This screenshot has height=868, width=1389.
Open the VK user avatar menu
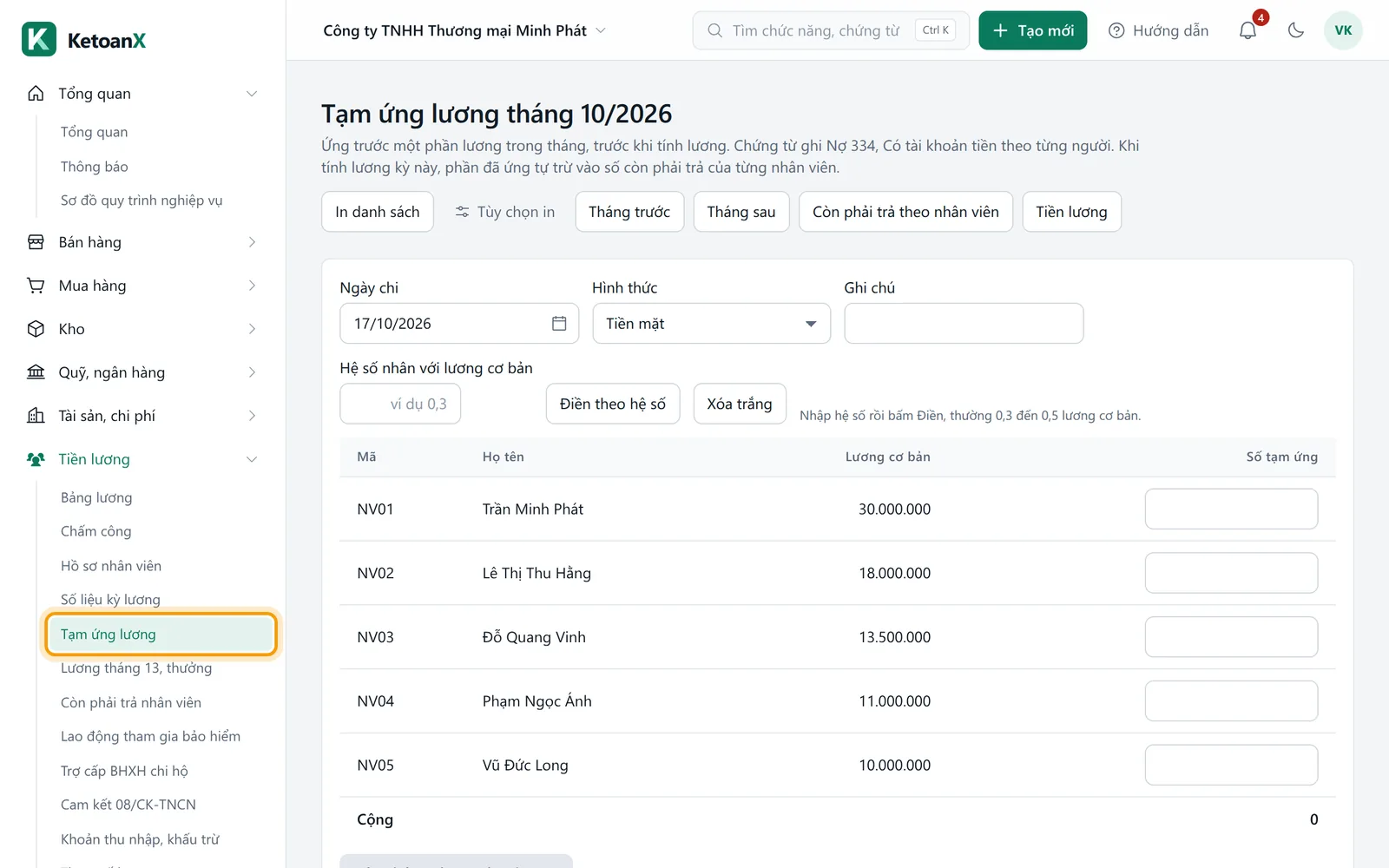tap(1343, 30)
